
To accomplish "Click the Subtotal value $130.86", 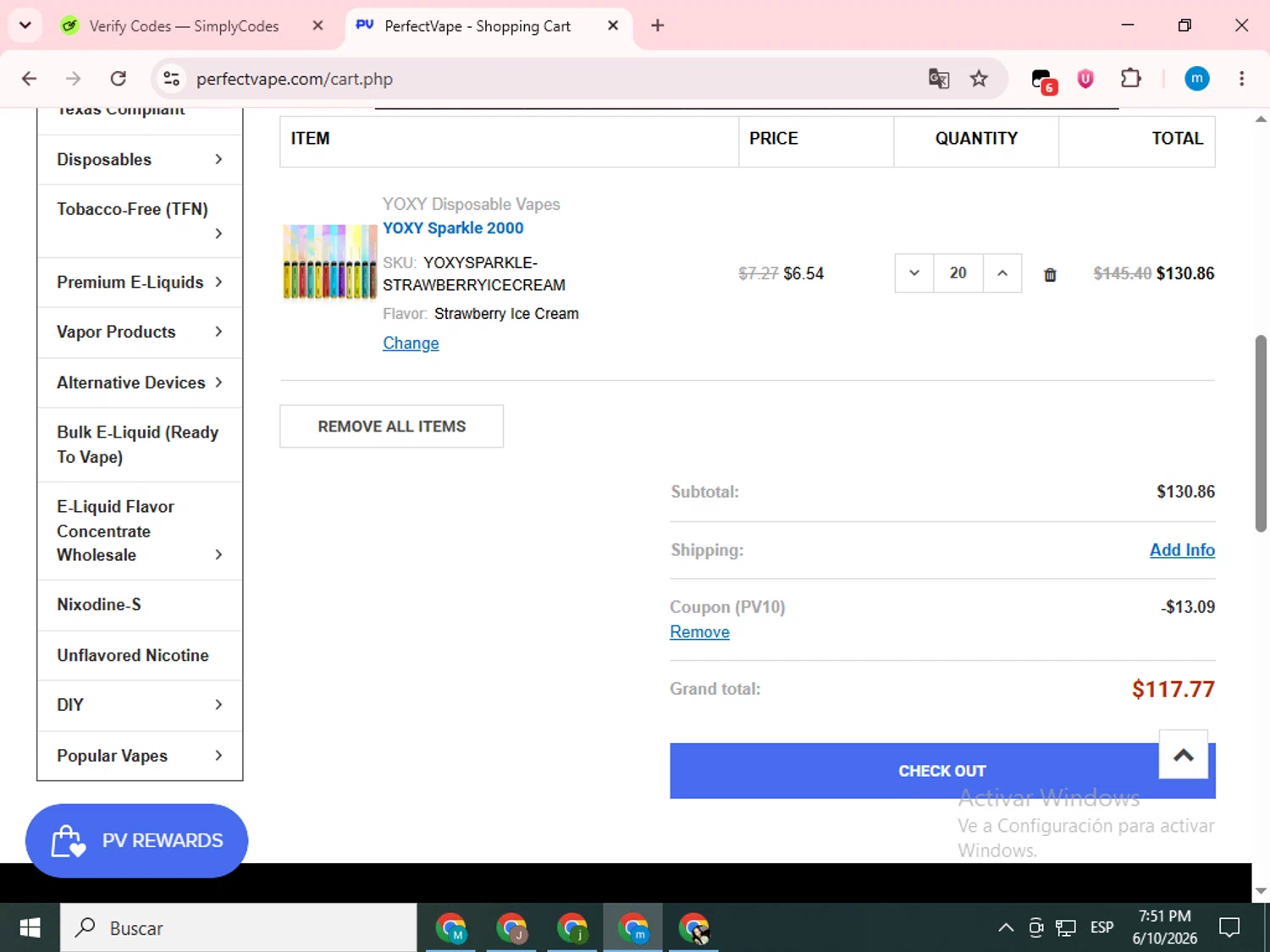I will pos(1185,492).
